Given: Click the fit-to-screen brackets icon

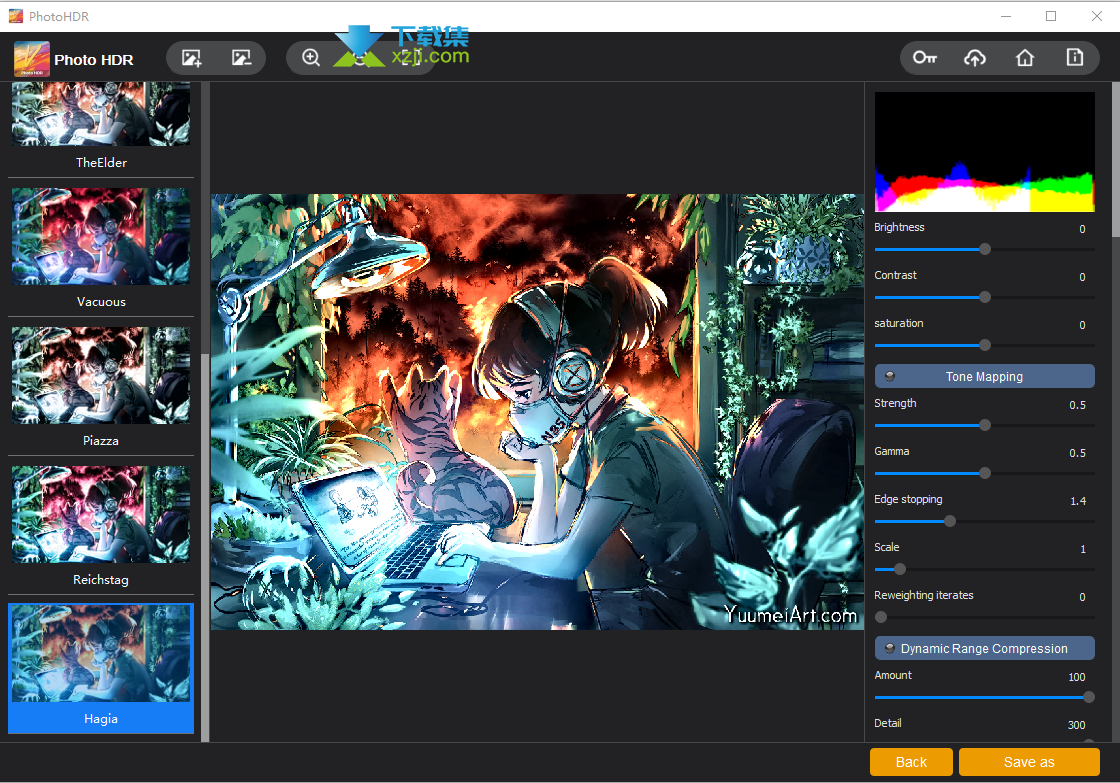Looking at the screenshot, I should 409,58.
